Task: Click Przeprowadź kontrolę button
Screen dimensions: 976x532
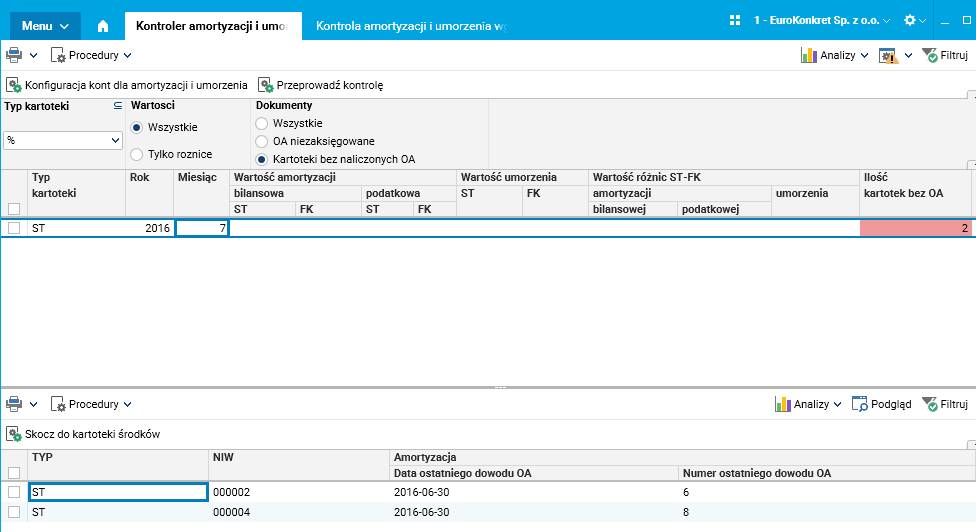Action: pos(320,85)
